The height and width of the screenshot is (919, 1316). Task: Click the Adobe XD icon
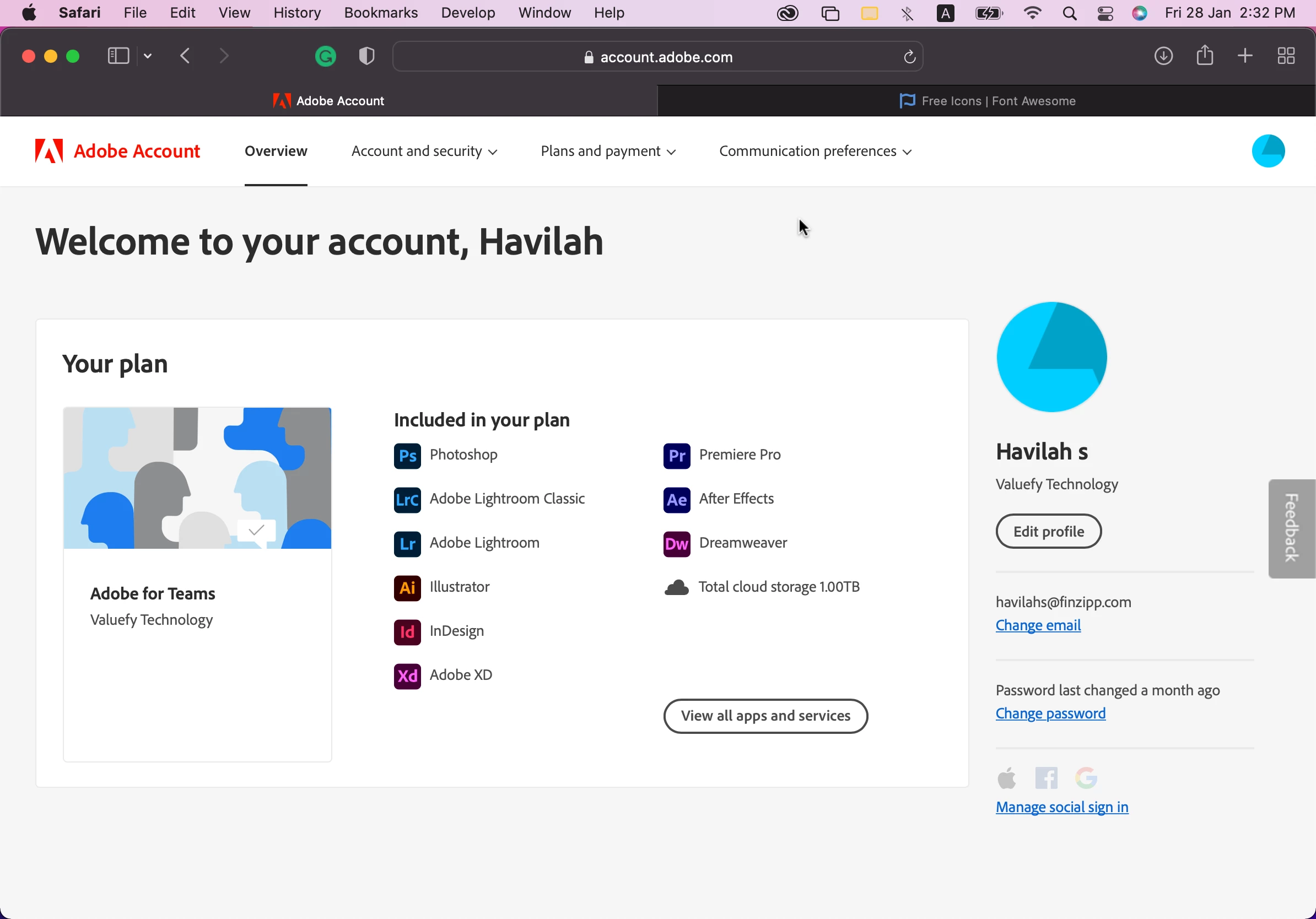407,675
